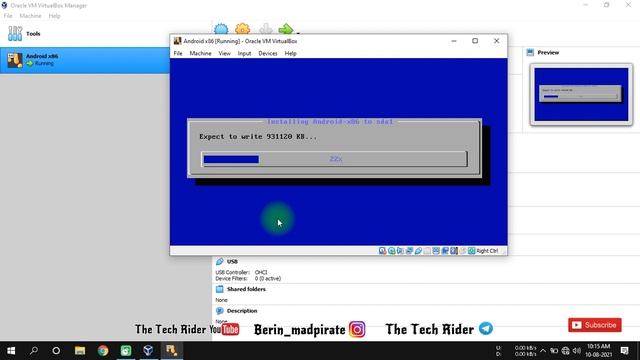
Task: Open the File menu in Android x86 VM window
Action: (178, 53)
